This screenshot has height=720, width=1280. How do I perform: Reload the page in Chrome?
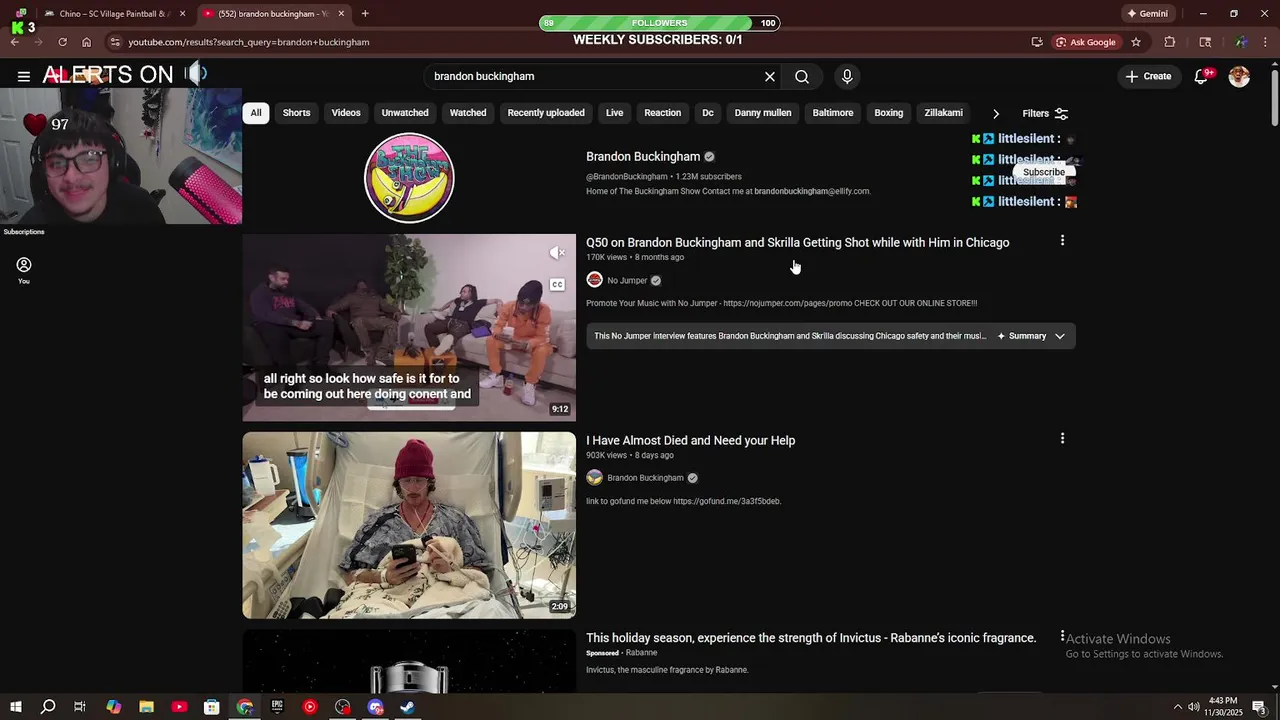(x=62, y=42)
